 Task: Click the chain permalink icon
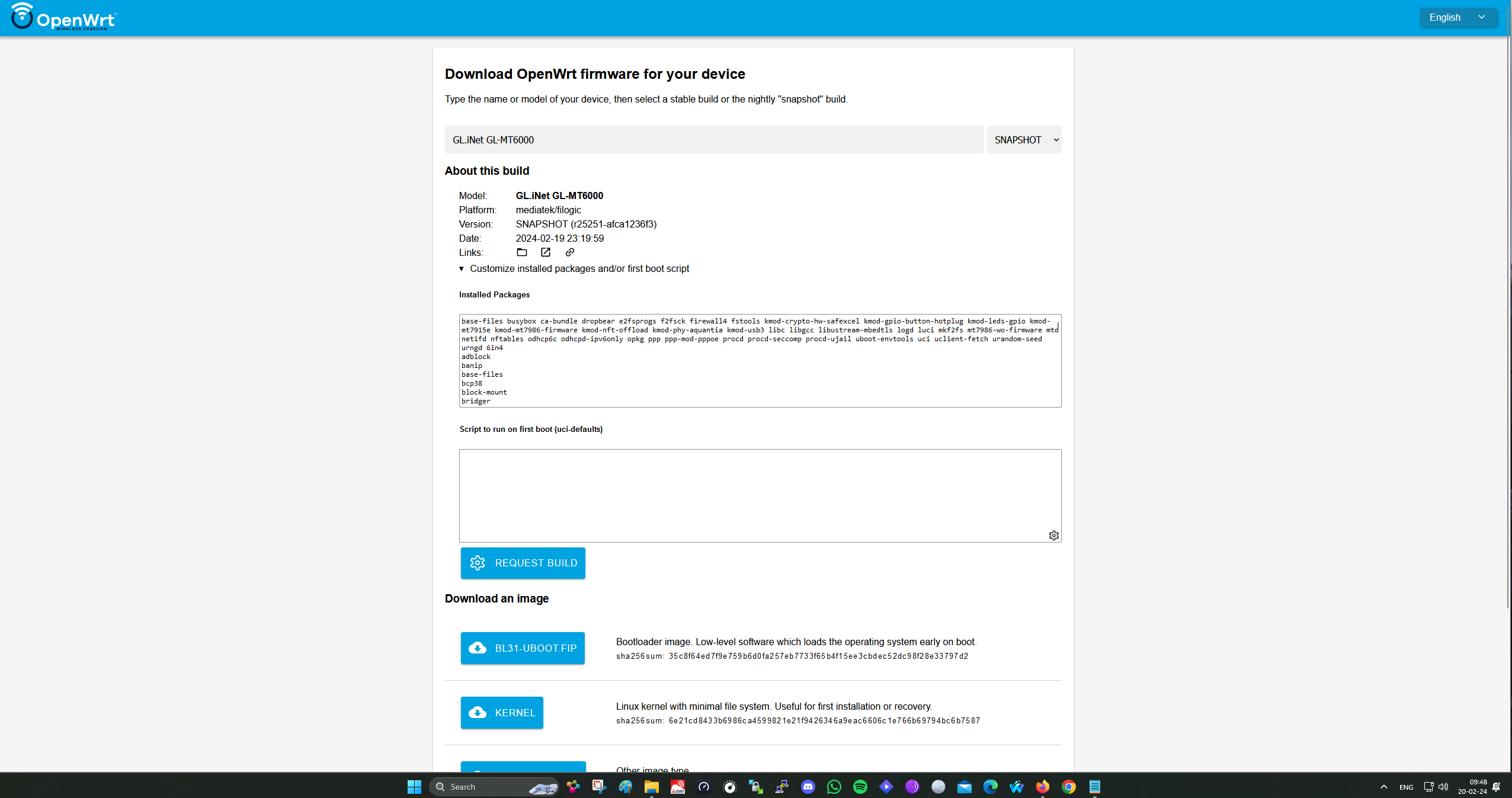pos(570,252)
